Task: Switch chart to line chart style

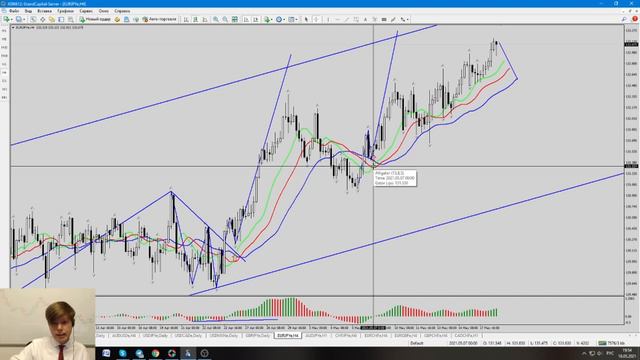Action: 205,19
